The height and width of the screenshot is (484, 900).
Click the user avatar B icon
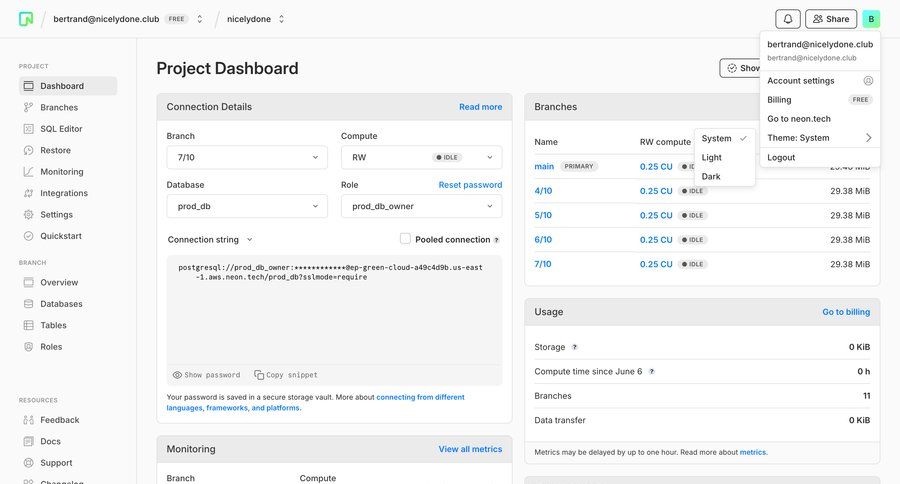[871, 19]
